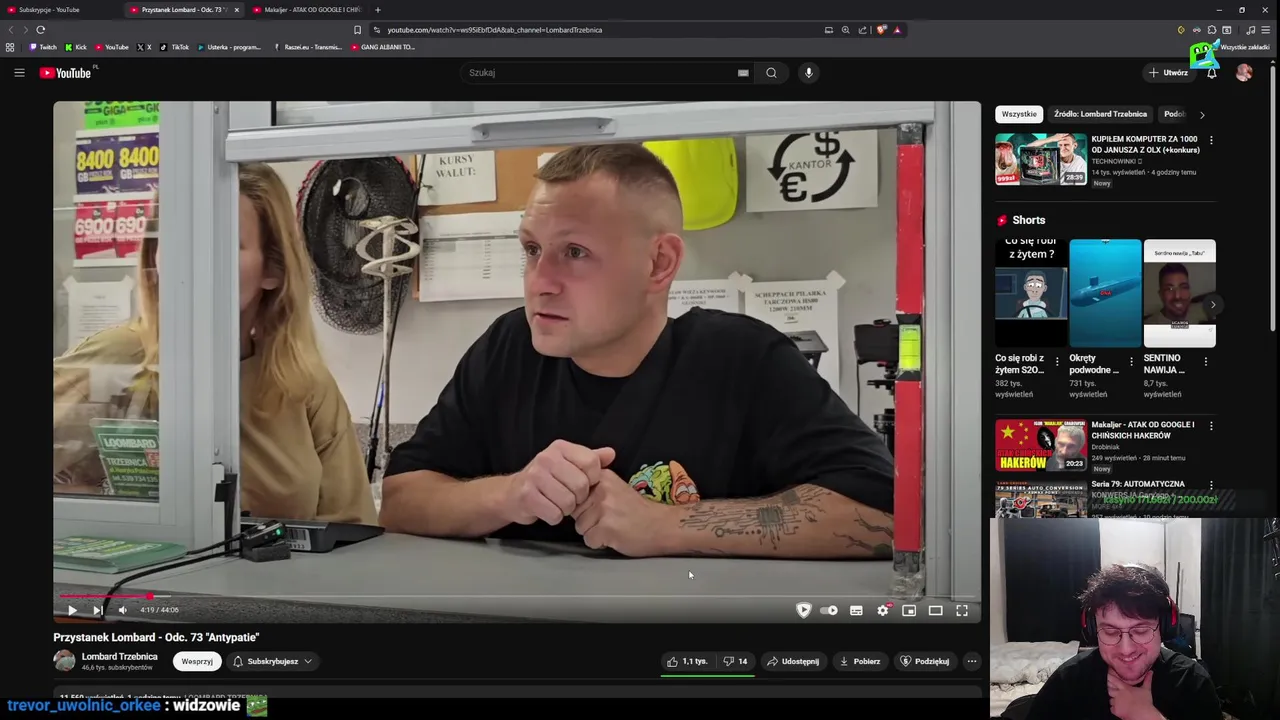
Task: Click Pobierz download button
Action: coord(860,661)
